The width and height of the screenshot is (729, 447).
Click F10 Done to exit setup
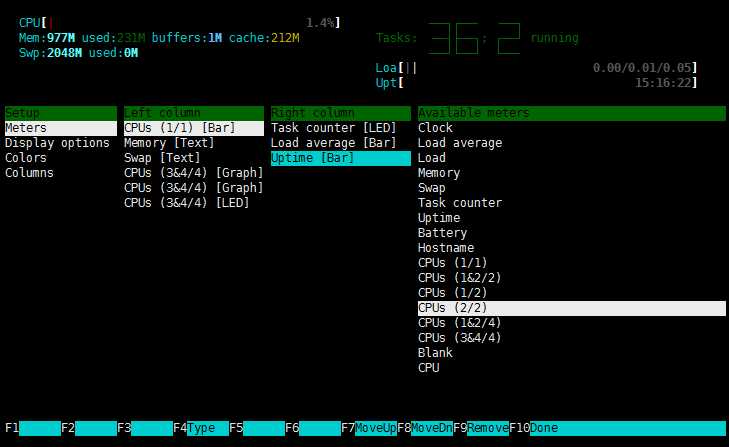[x=617, y=428]
